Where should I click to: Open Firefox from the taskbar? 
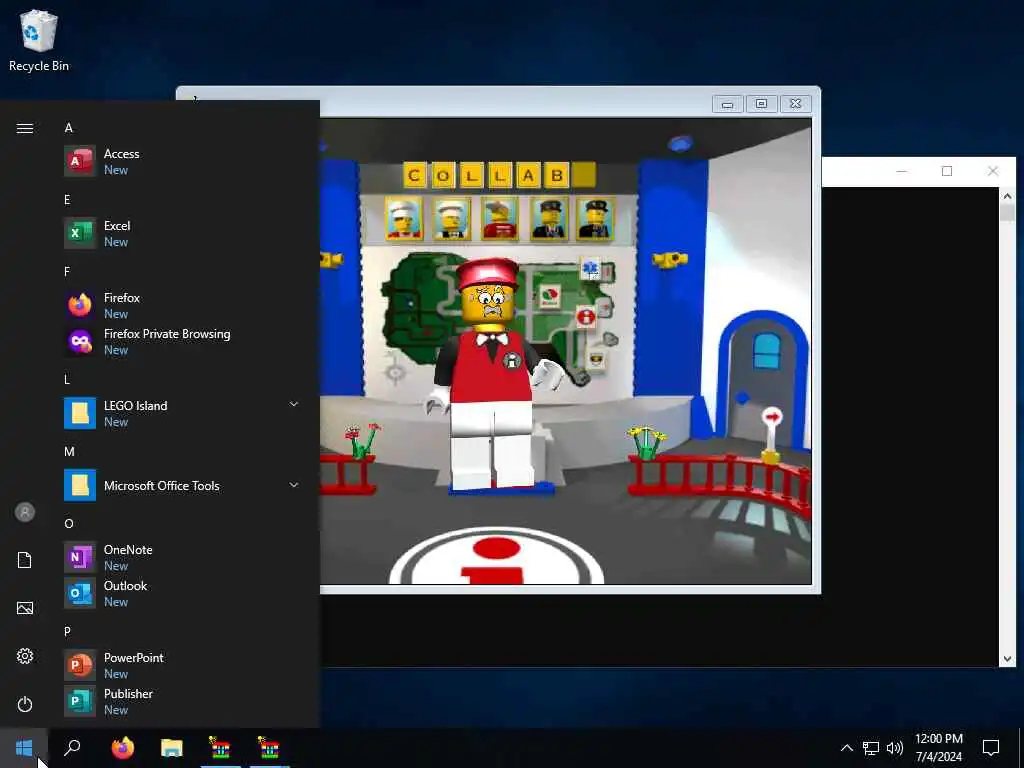(123, 748)
